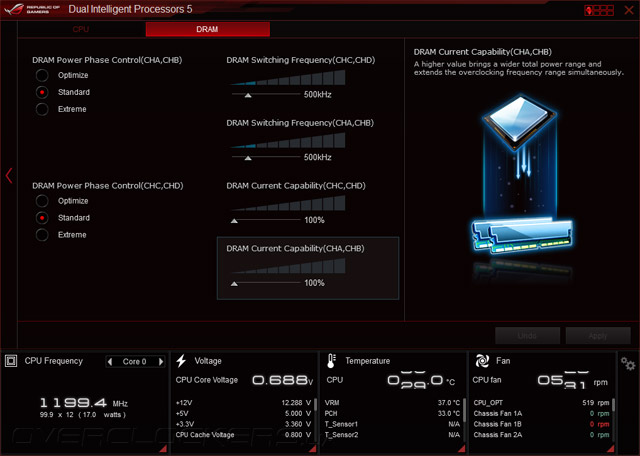Select Optimize for Phase Control (CHA,CHB)

[x=42, y=75]
